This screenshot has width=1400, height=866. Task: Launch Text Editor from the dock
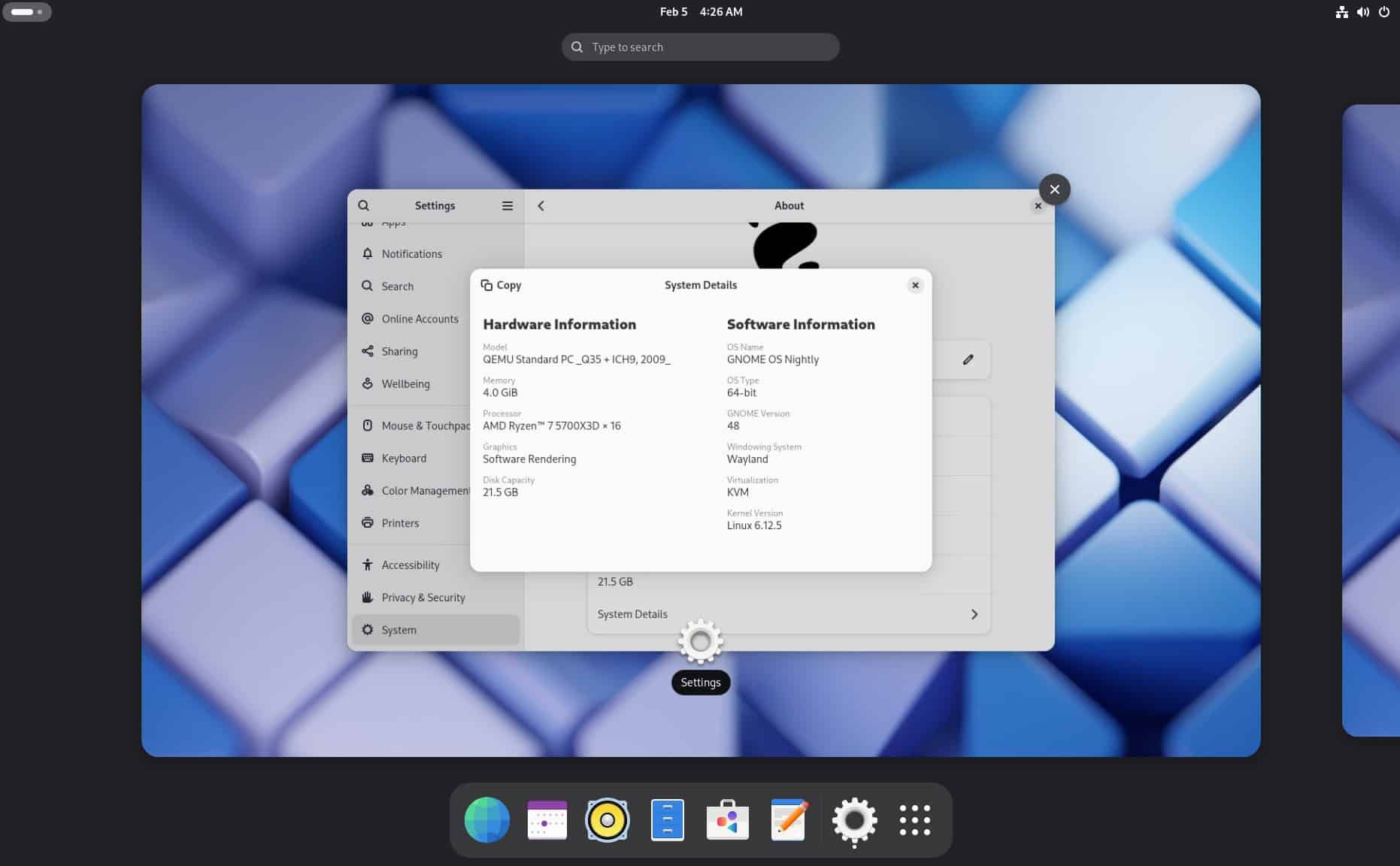(787, 820)
